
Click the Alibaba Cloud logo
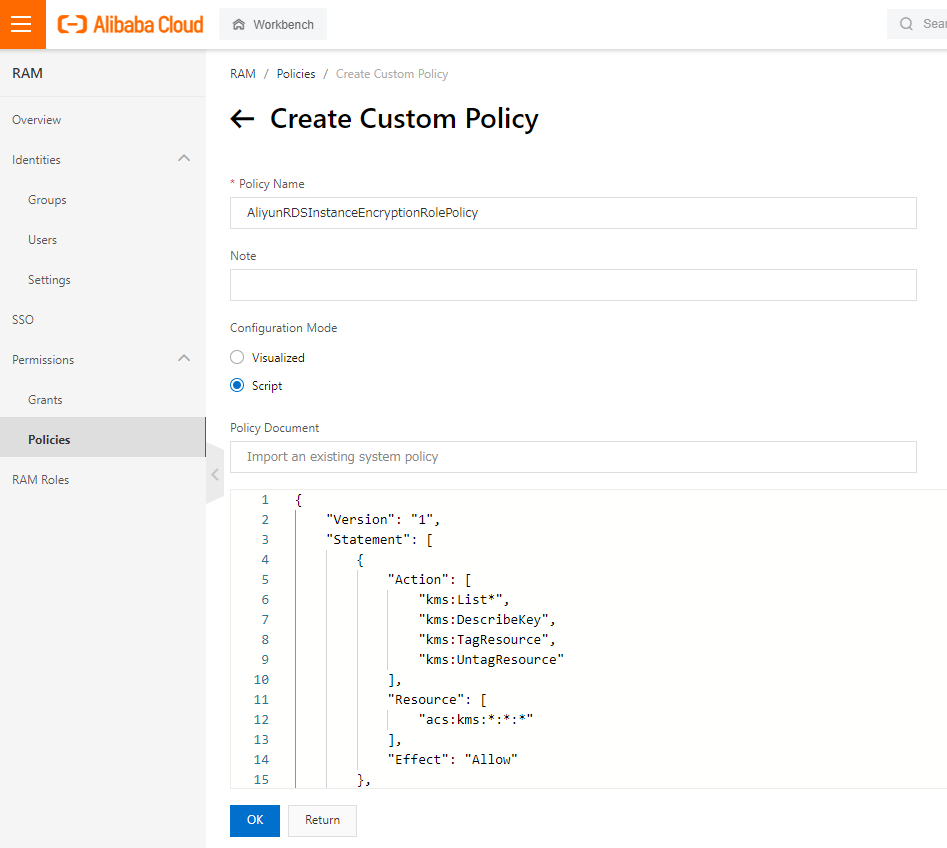pos(130,25)
